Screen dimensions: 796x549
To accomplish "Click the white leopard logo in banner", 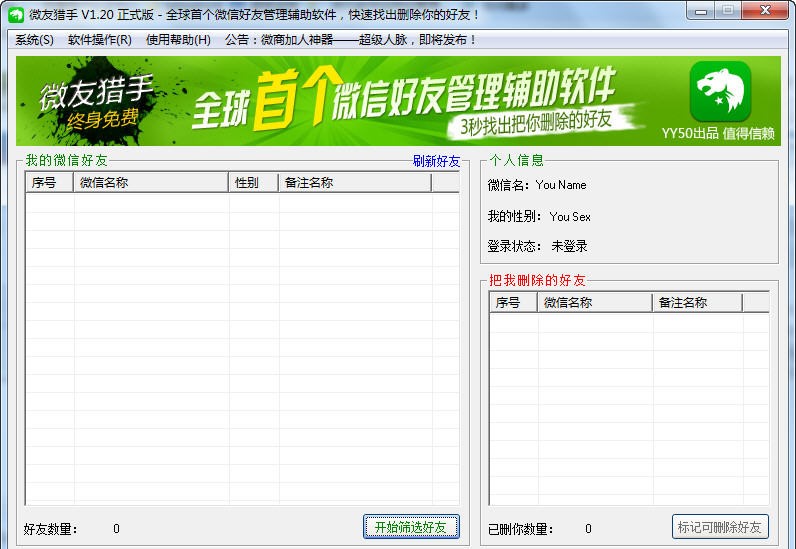I will coord(720,91).
